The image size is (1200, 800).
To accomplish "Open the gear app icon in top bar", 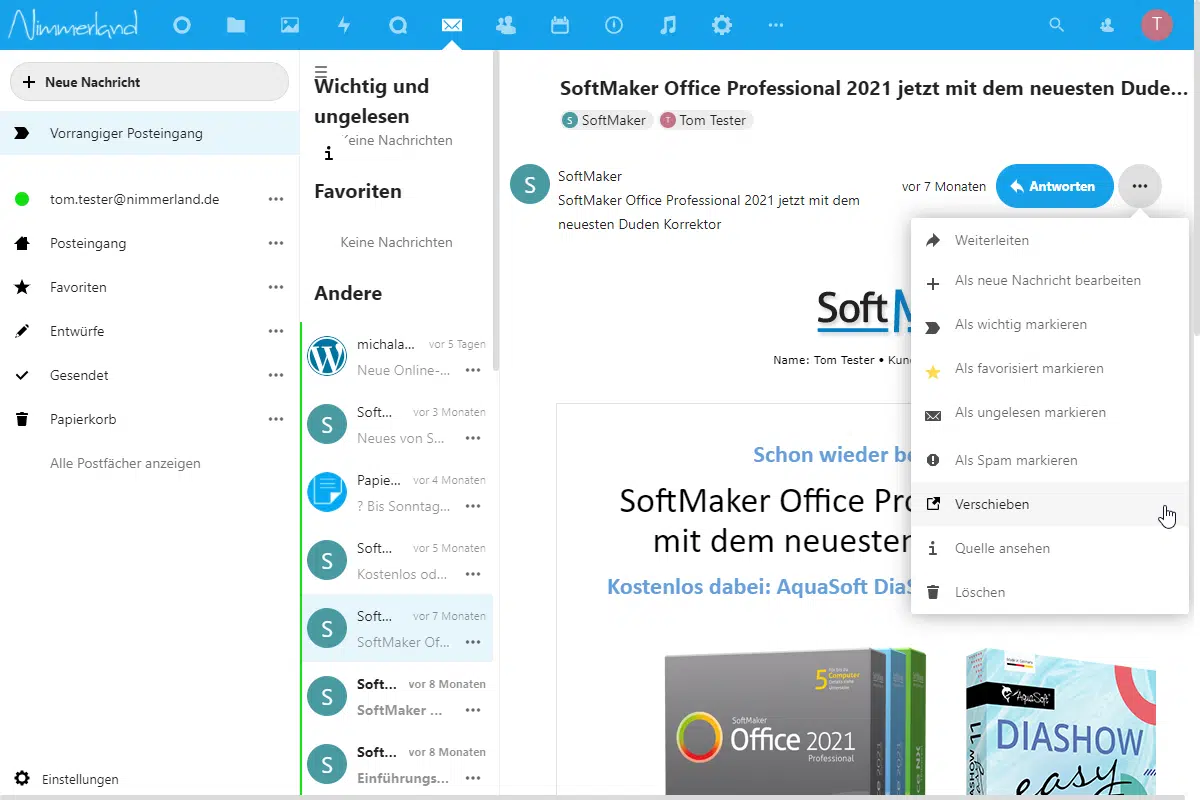I will pyautogui.click(x=722, y=25).
